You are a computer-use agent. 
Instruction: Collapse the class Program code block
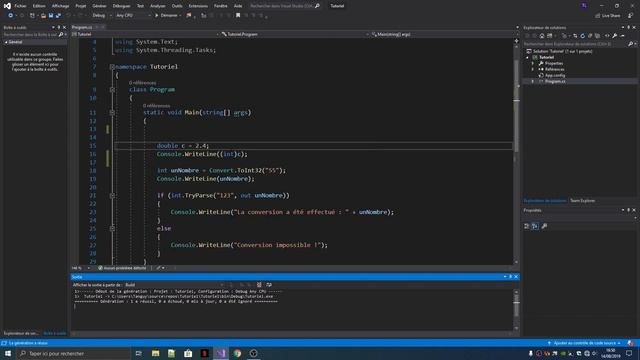112,90
